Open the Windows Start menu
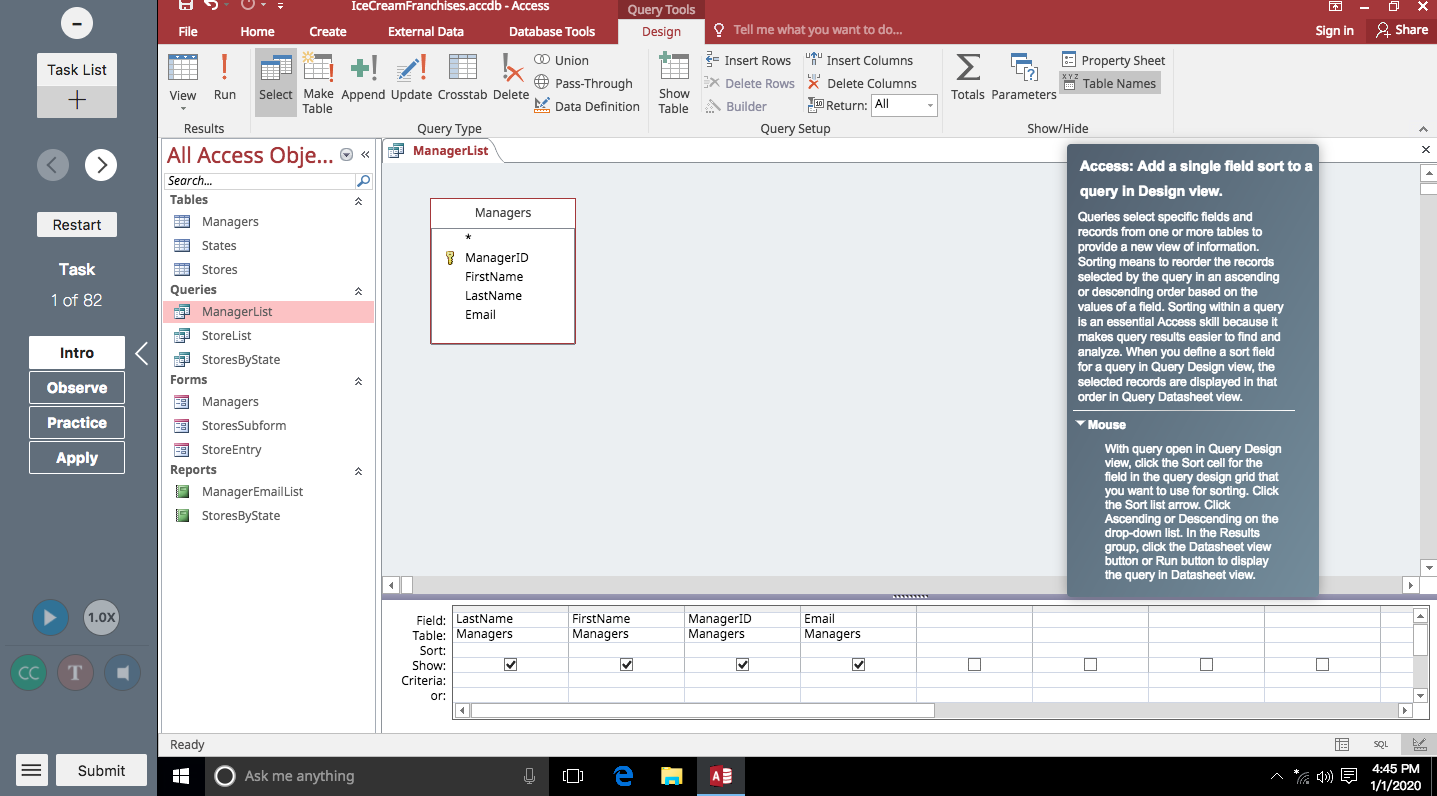 coord(181,775)
